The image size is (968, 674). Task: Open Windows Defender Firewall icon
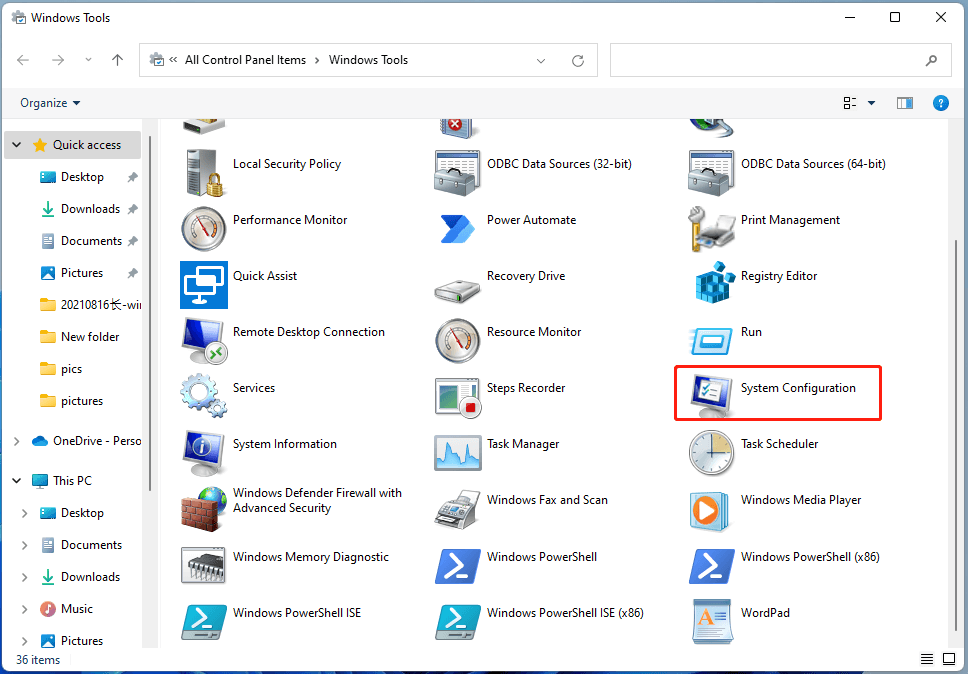204,509
